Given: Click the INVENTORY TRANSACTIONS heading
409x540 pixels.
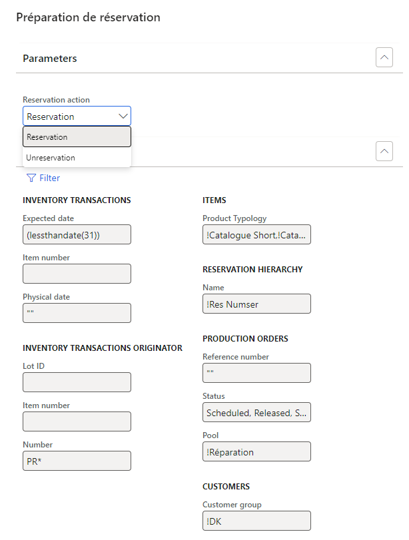Looking at the screenshot, I should pos(77,200).
